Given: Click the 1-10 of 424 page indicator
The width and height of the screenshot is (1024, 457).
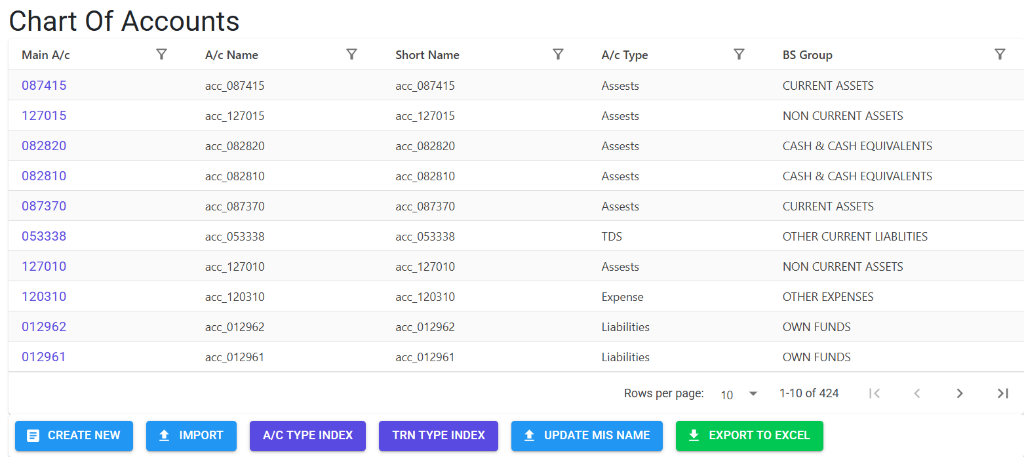Looking at the screenshot, I should tap(808, 393).
